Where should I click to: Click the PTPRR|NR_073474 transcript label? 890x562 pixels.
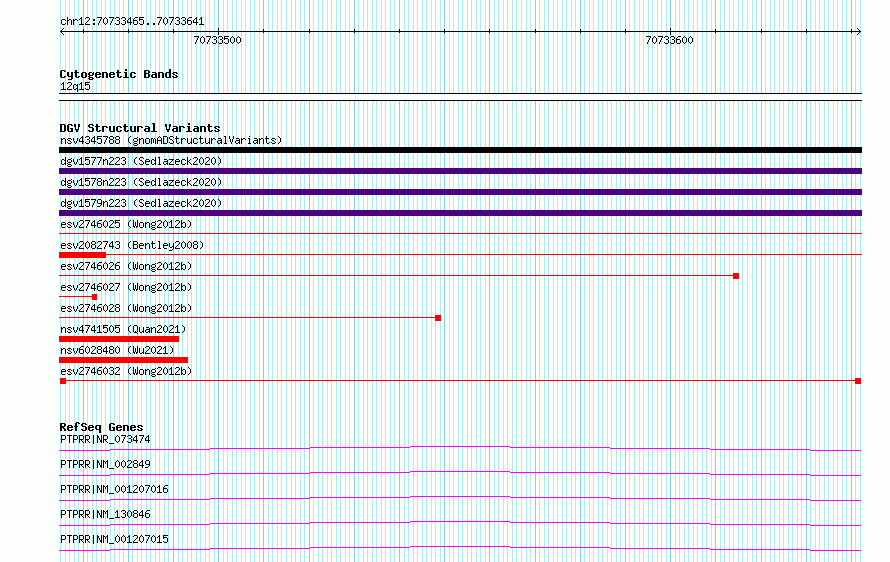coord(105,439)
